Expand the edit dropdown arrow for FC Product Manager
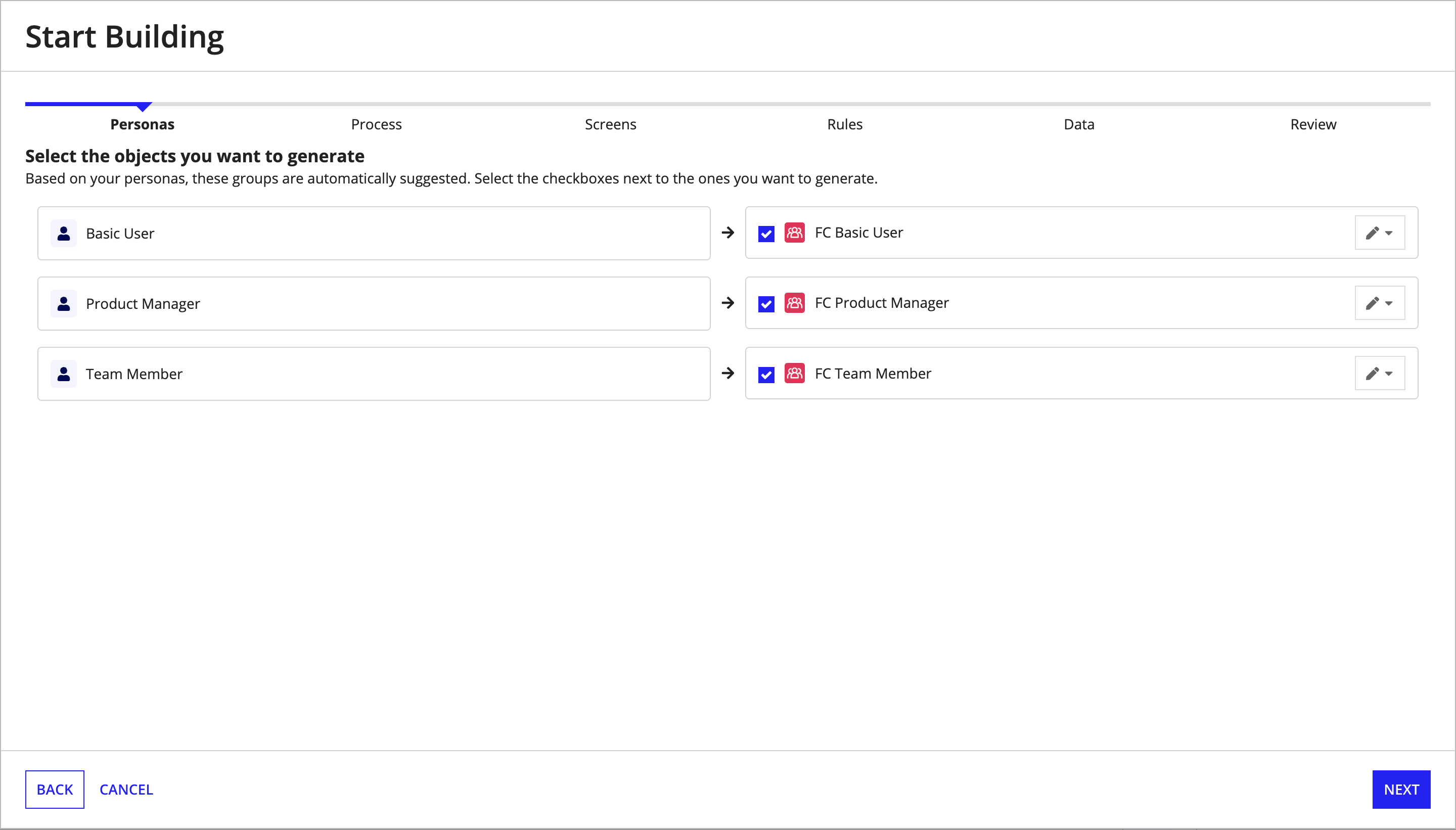Screen dimensions: 1456x830 1389,303
